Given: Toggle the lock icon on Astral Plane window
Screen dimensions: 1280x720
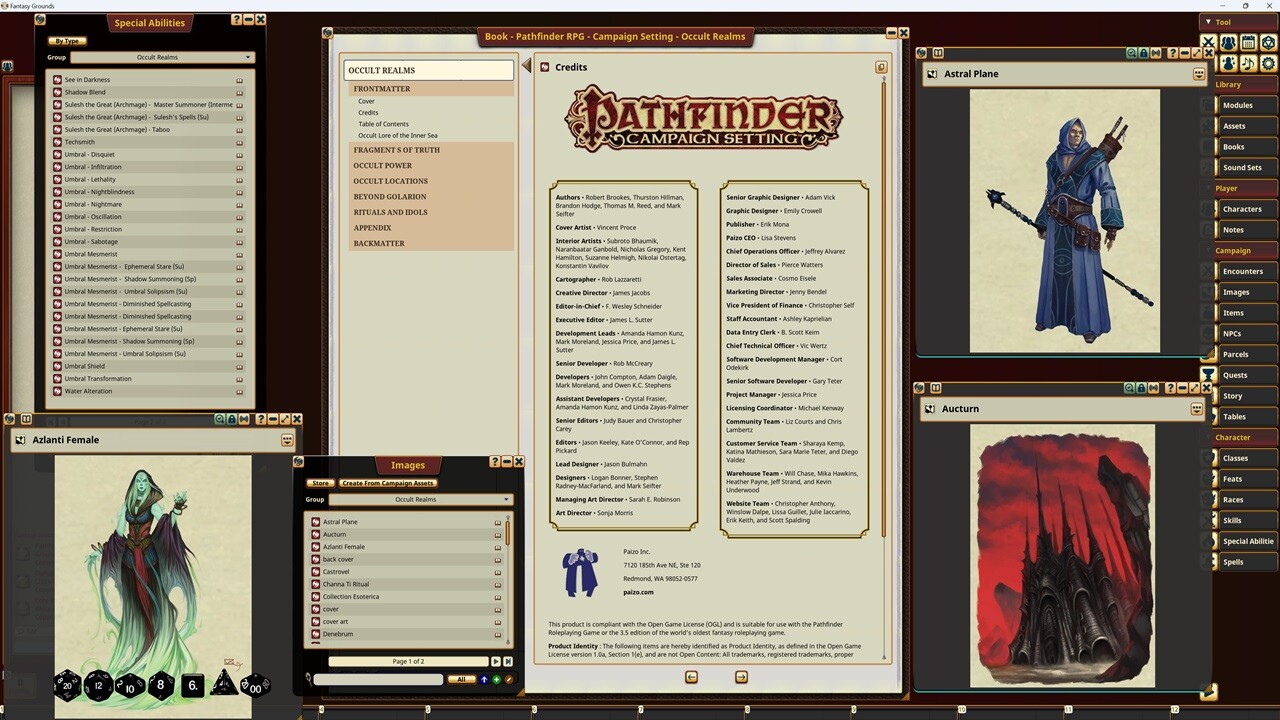Looking at the screenshot, I should (1144, 53).
